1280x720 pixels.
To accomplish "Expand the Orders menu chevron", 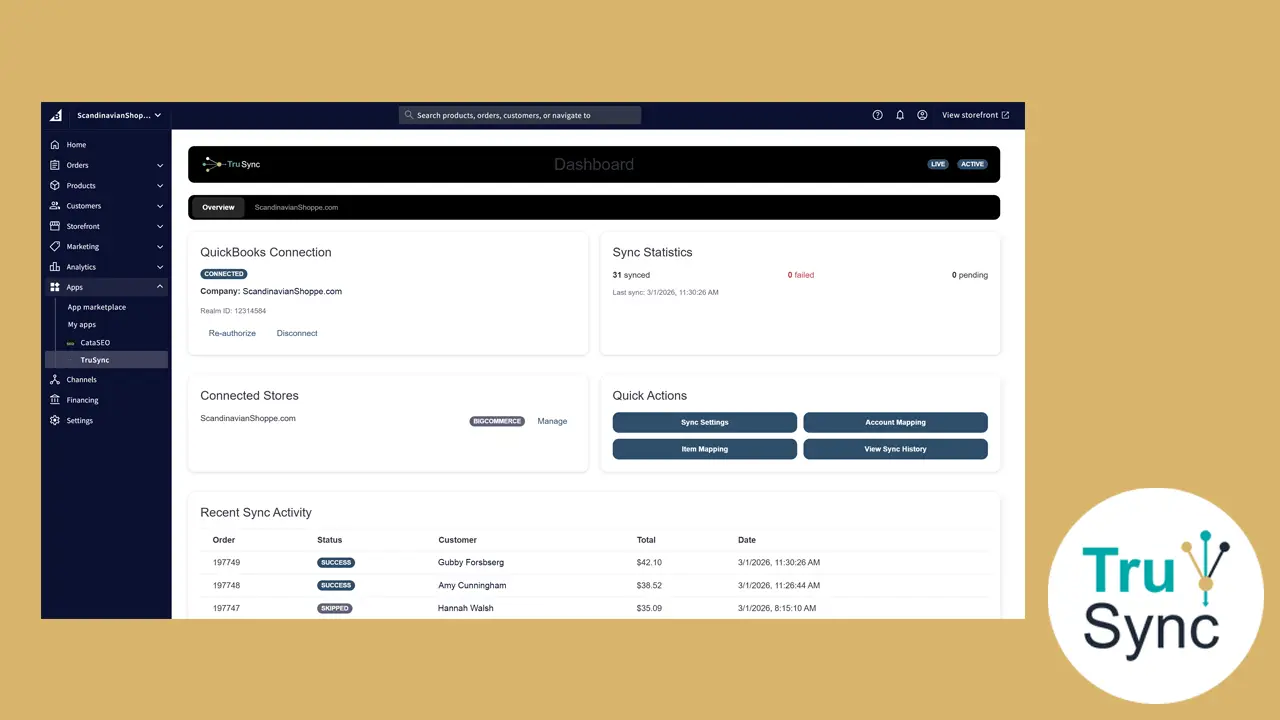I will click(x=160, y=165).
